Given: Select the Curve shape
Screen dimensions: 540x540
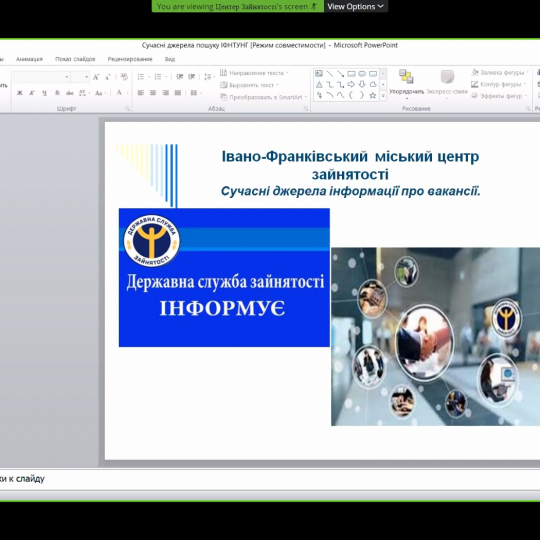Looking at the screenshot, I should [340, 95].
